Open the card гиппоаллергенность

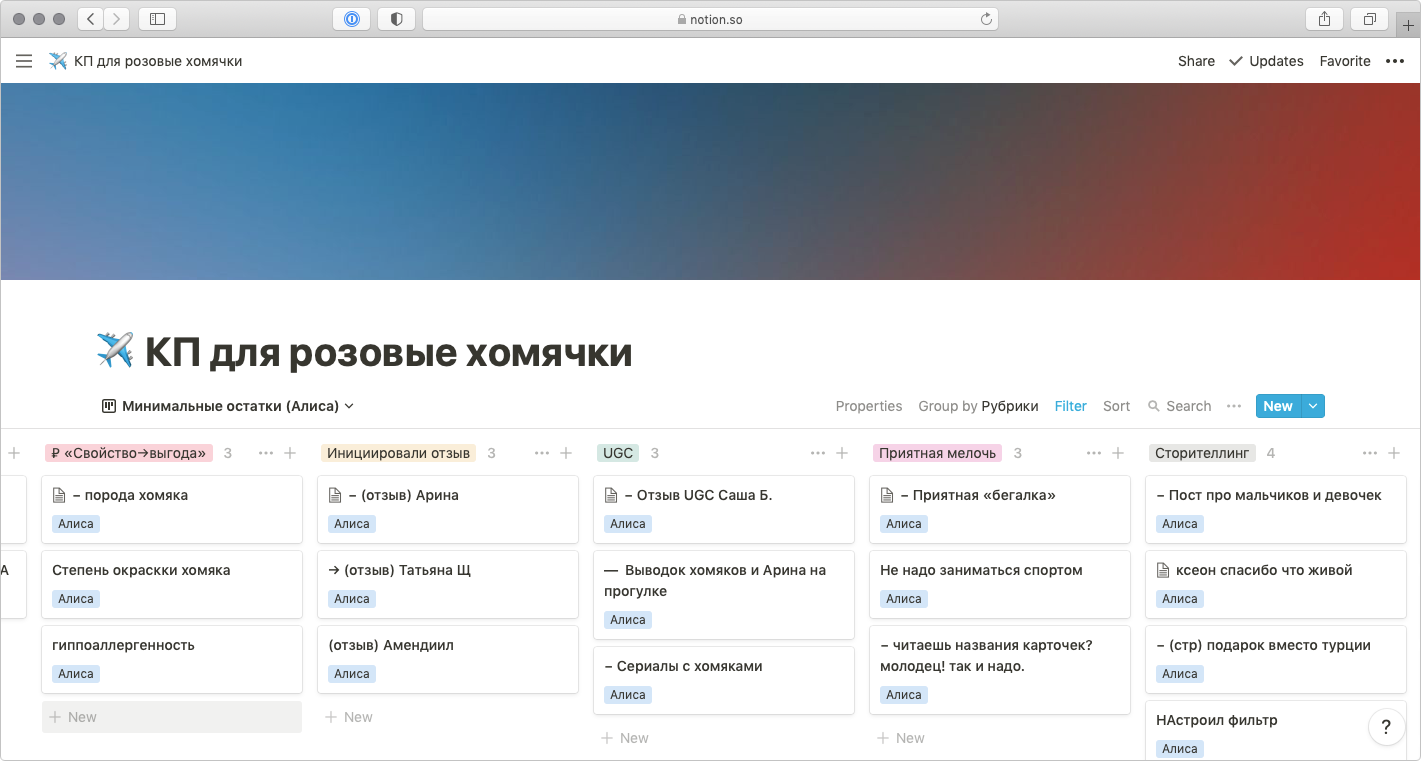pyautogui.click(x=172, y=659)
